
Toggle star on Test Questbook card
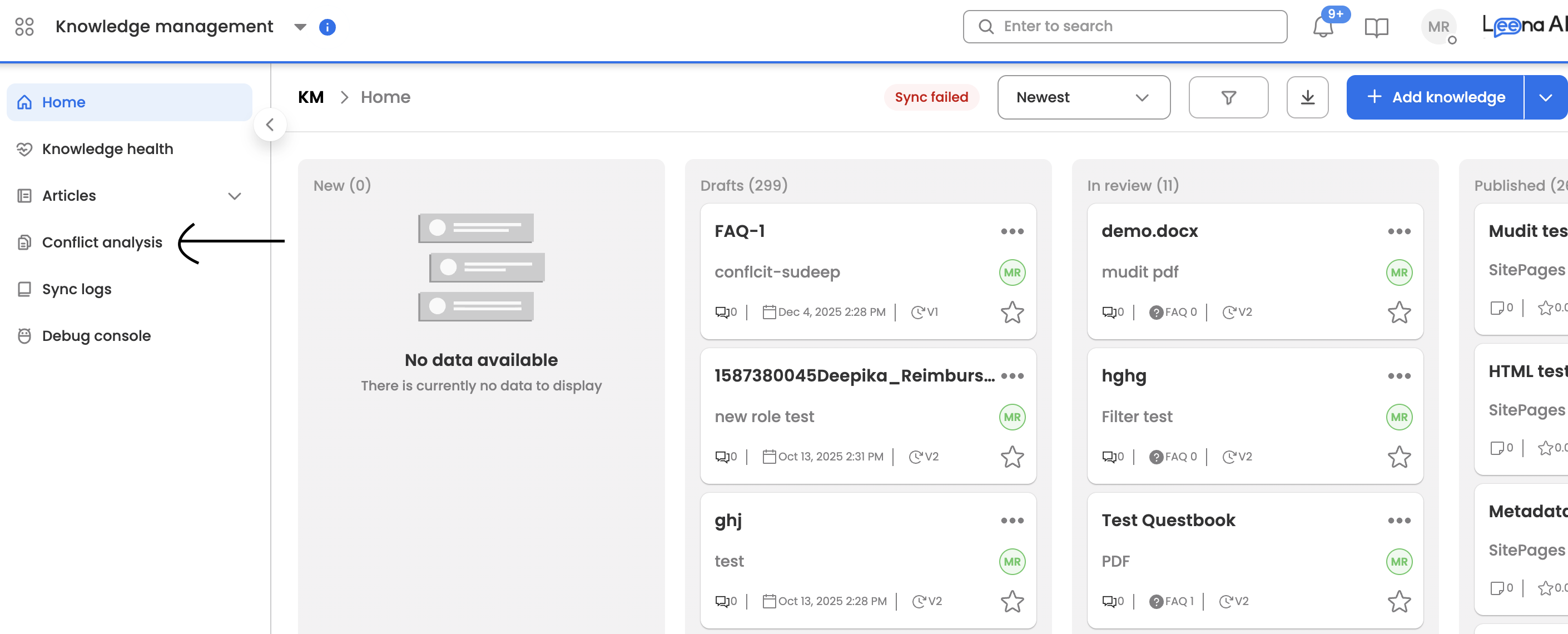(1398, 602)
